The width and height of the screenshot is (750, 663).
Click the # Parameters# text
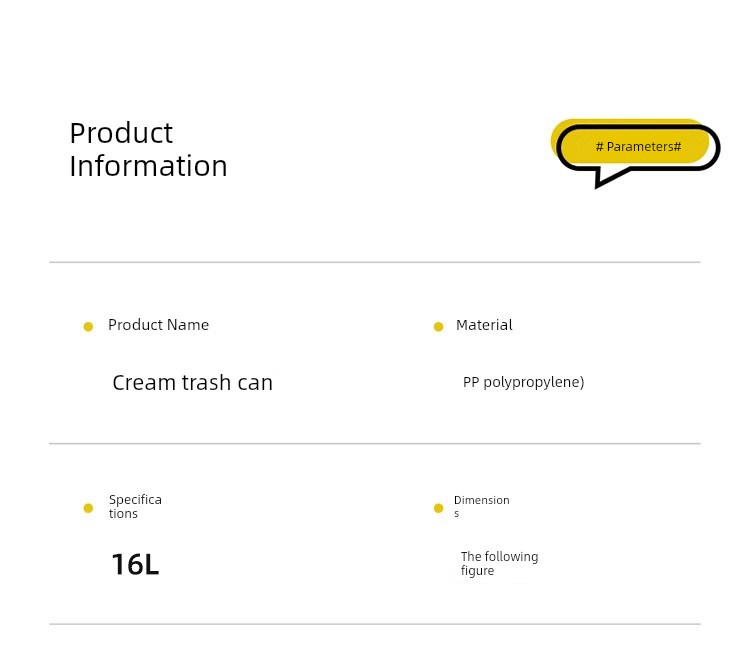click(x=638, y=146)
